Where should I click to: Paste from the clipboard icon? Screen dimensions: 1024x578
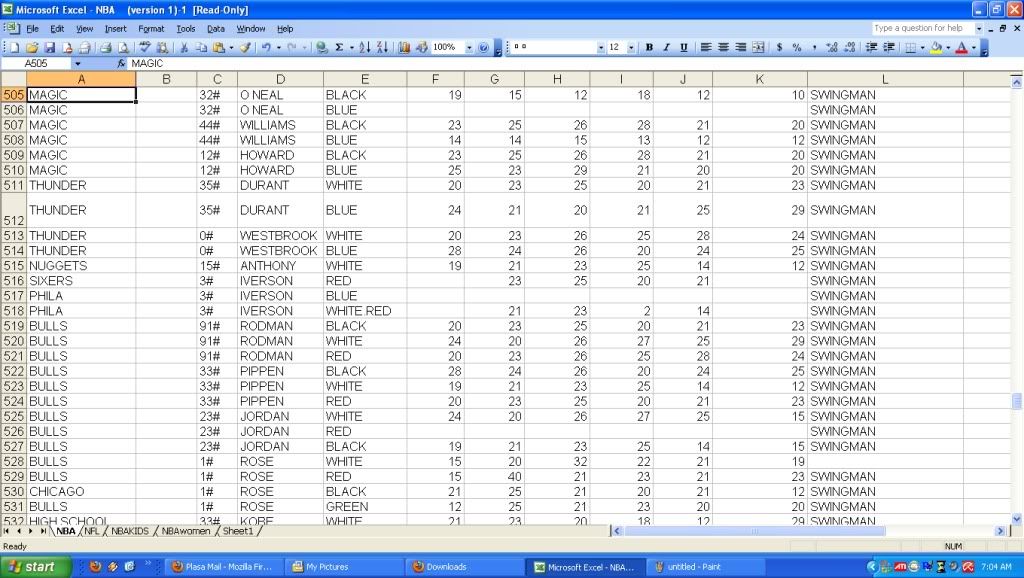coord(218,48)
